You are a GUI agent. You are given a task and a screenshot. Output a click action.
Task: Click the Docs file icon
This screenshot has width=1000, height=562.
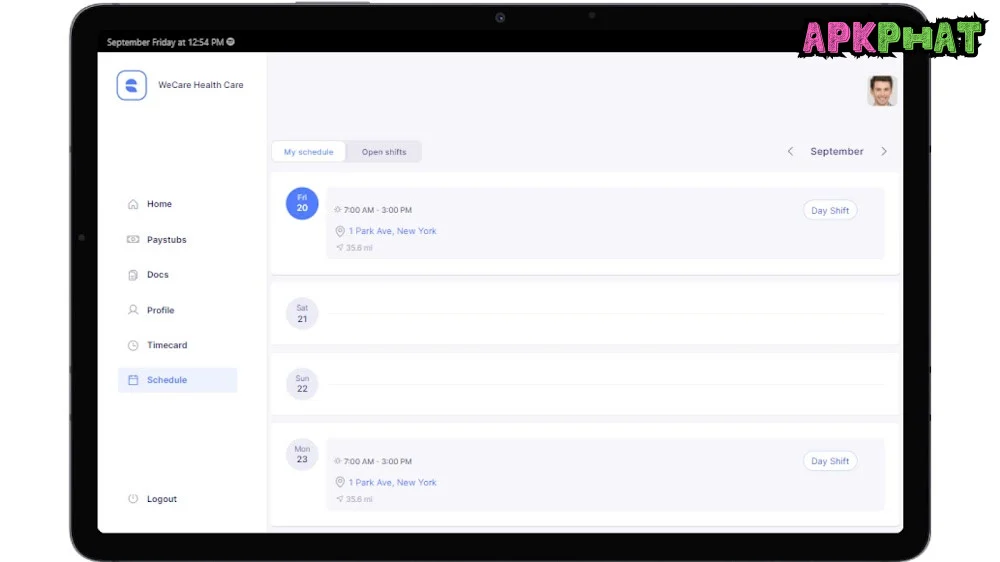coord(133,275)
